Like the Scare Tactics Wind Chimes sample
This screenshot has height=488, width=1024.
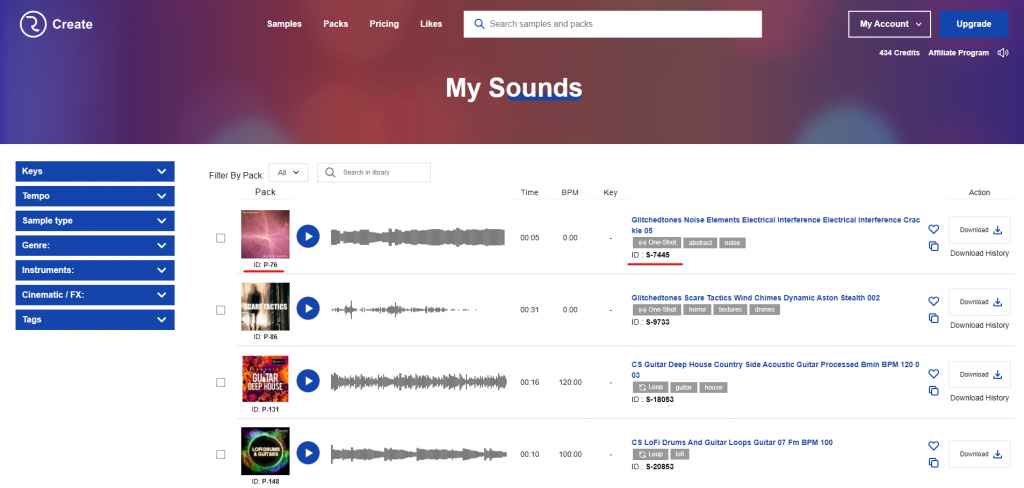coord(933,301)
